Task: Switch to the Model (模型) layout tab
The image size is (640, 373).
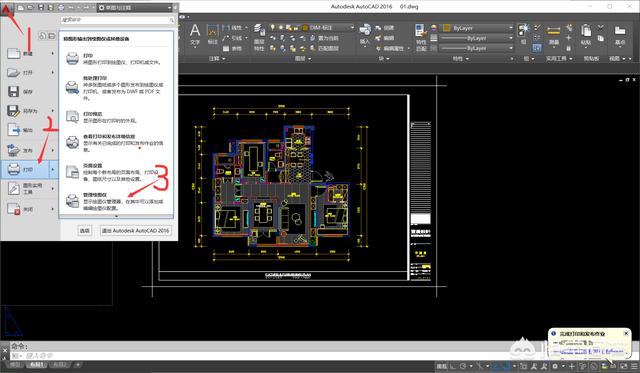Action: (15, 364)
